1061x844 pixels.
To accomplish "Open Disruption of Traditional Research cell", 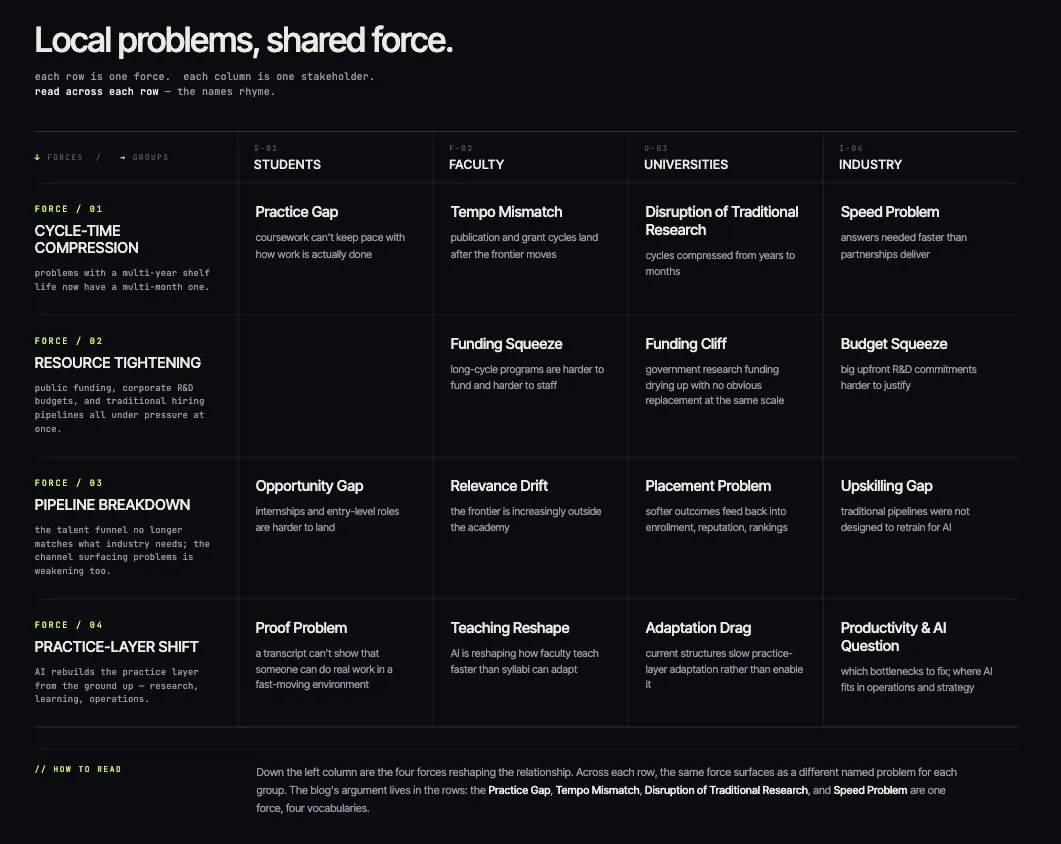I will pos(725,249).
